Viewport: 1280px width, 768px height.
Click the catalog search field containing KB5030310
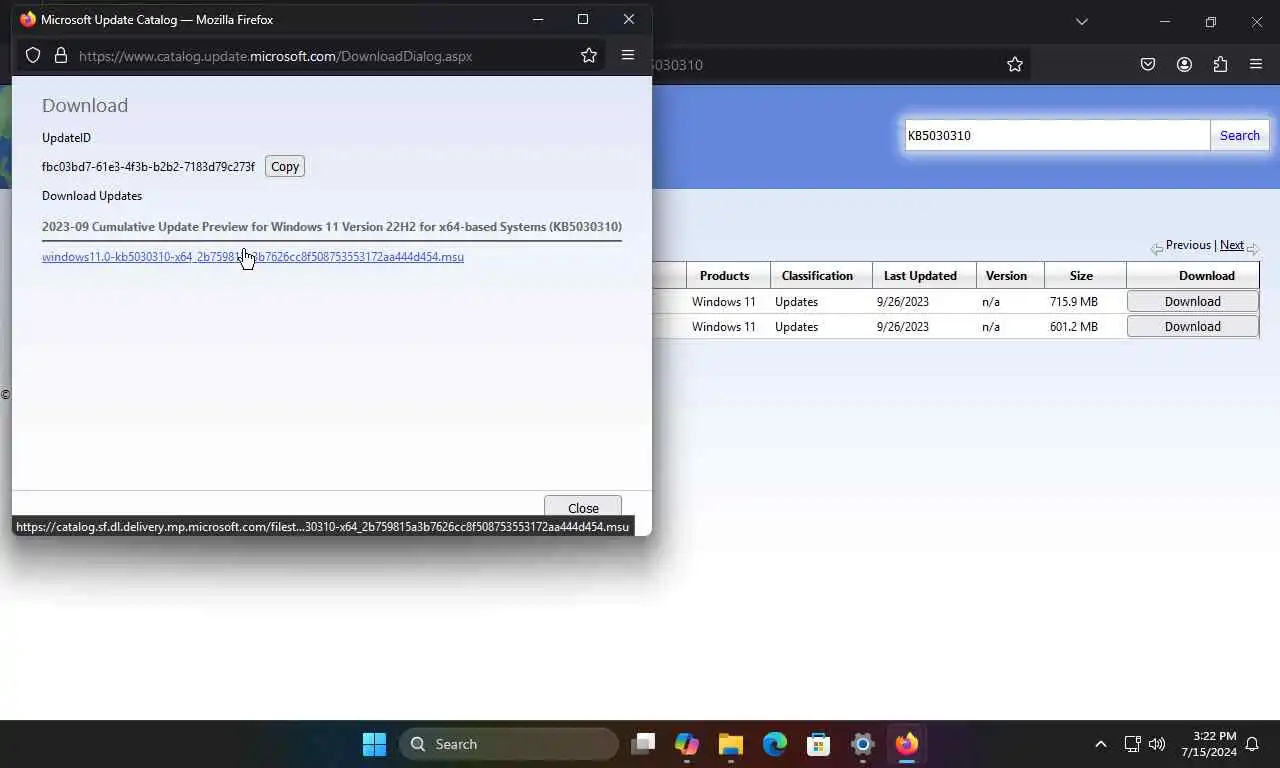point(1057,135)
